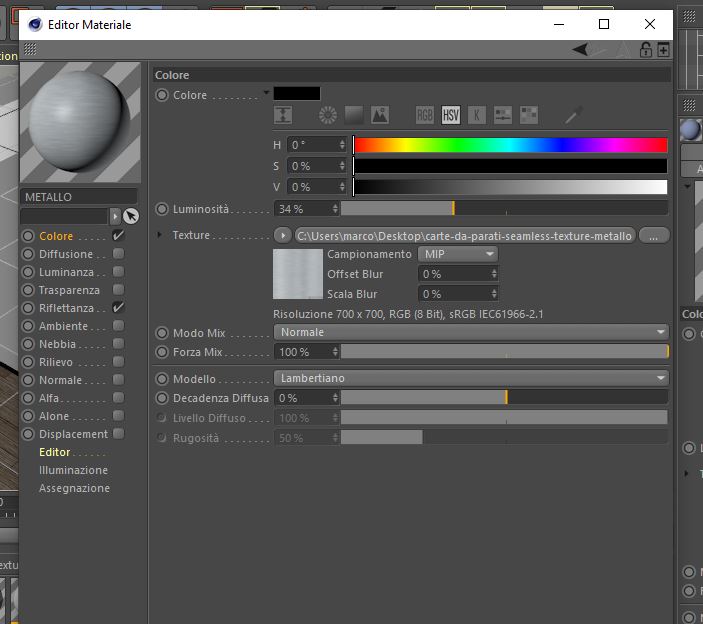703x624 pixels.
Task: Expand the Texture disclosure triangle
Action: (x=159, y=235)
